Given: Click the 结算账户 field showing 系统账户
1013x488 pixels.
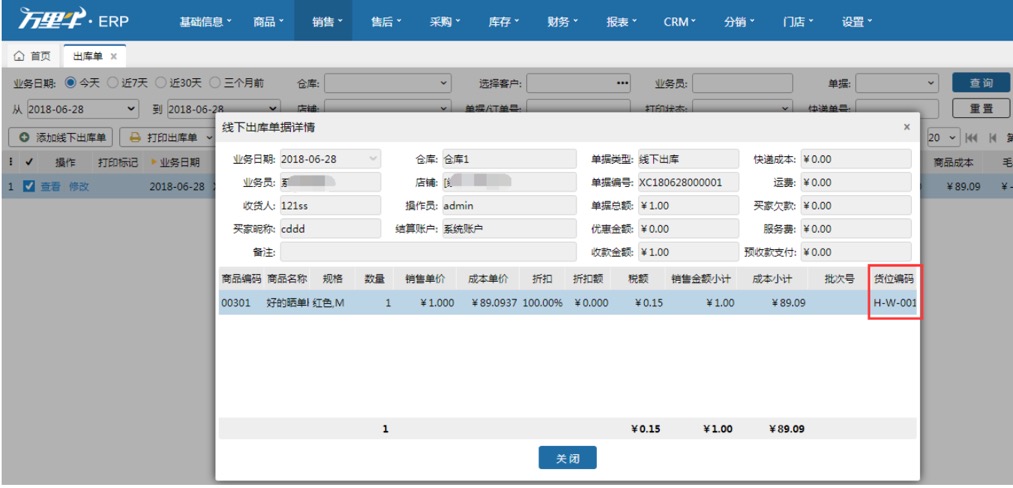Looking at the screenshot, I should click(x=509, y=229).
